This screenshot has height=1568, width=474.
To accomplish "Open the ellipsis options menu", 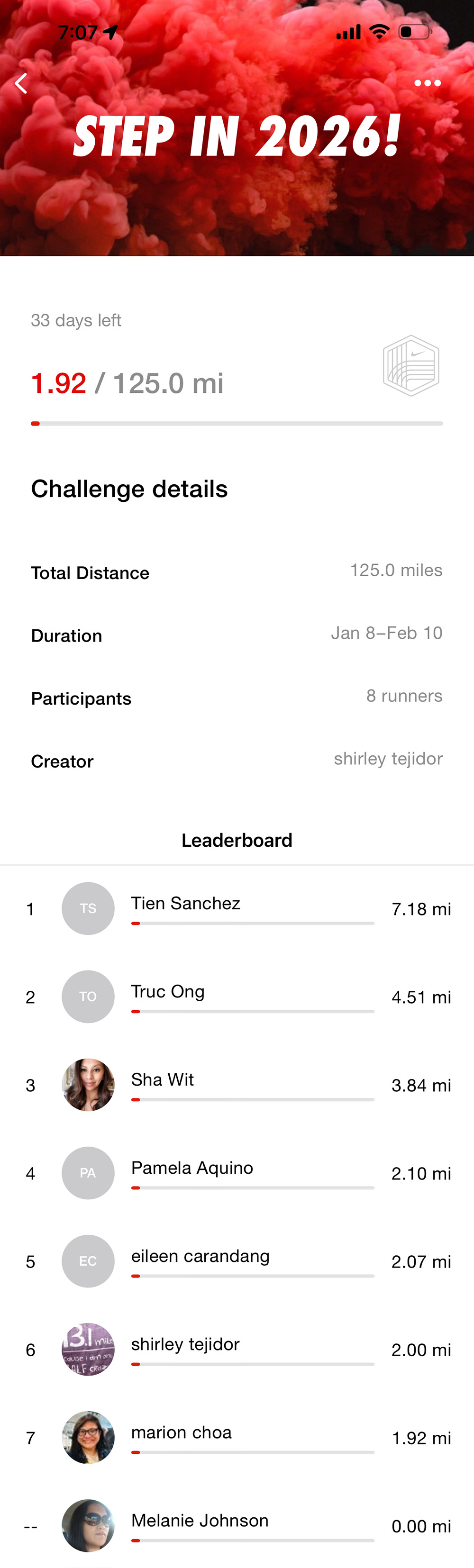I will pos(427,83).
